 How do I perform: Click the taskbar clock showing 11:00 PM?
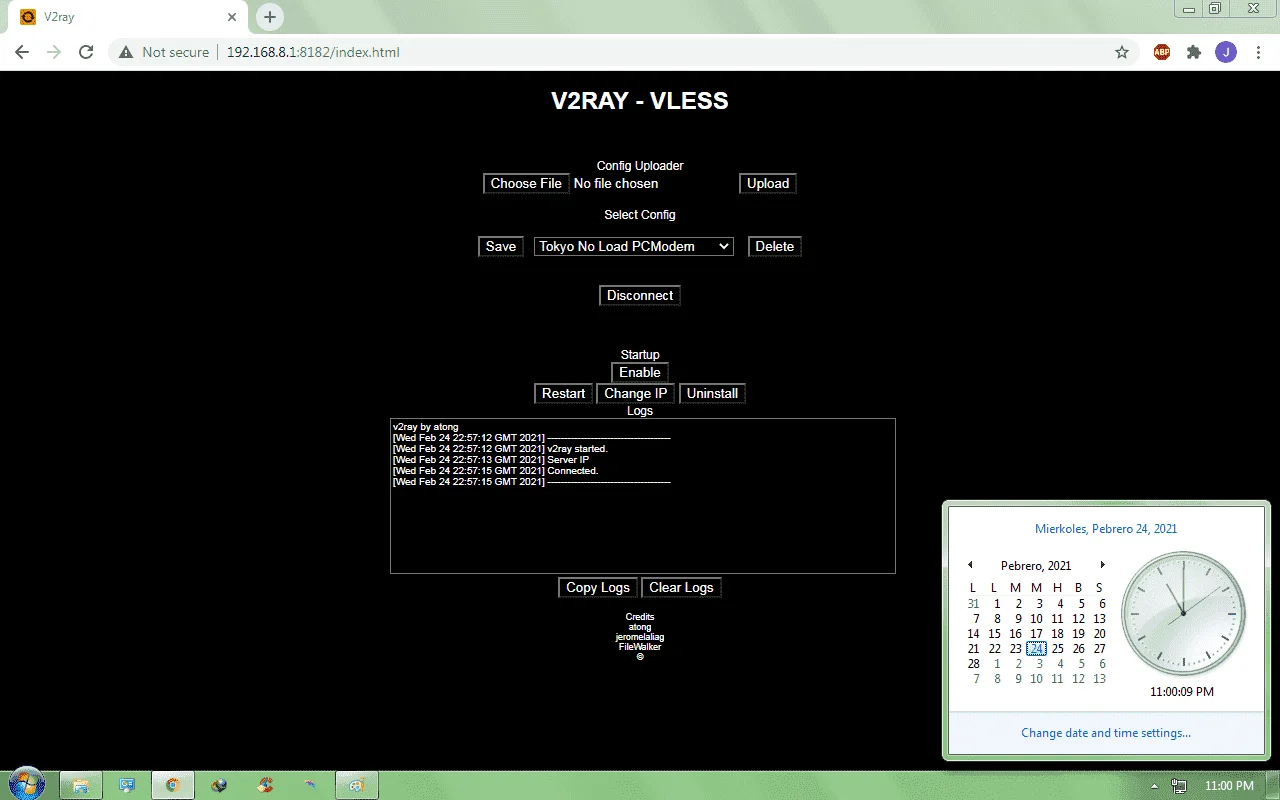1229,786
